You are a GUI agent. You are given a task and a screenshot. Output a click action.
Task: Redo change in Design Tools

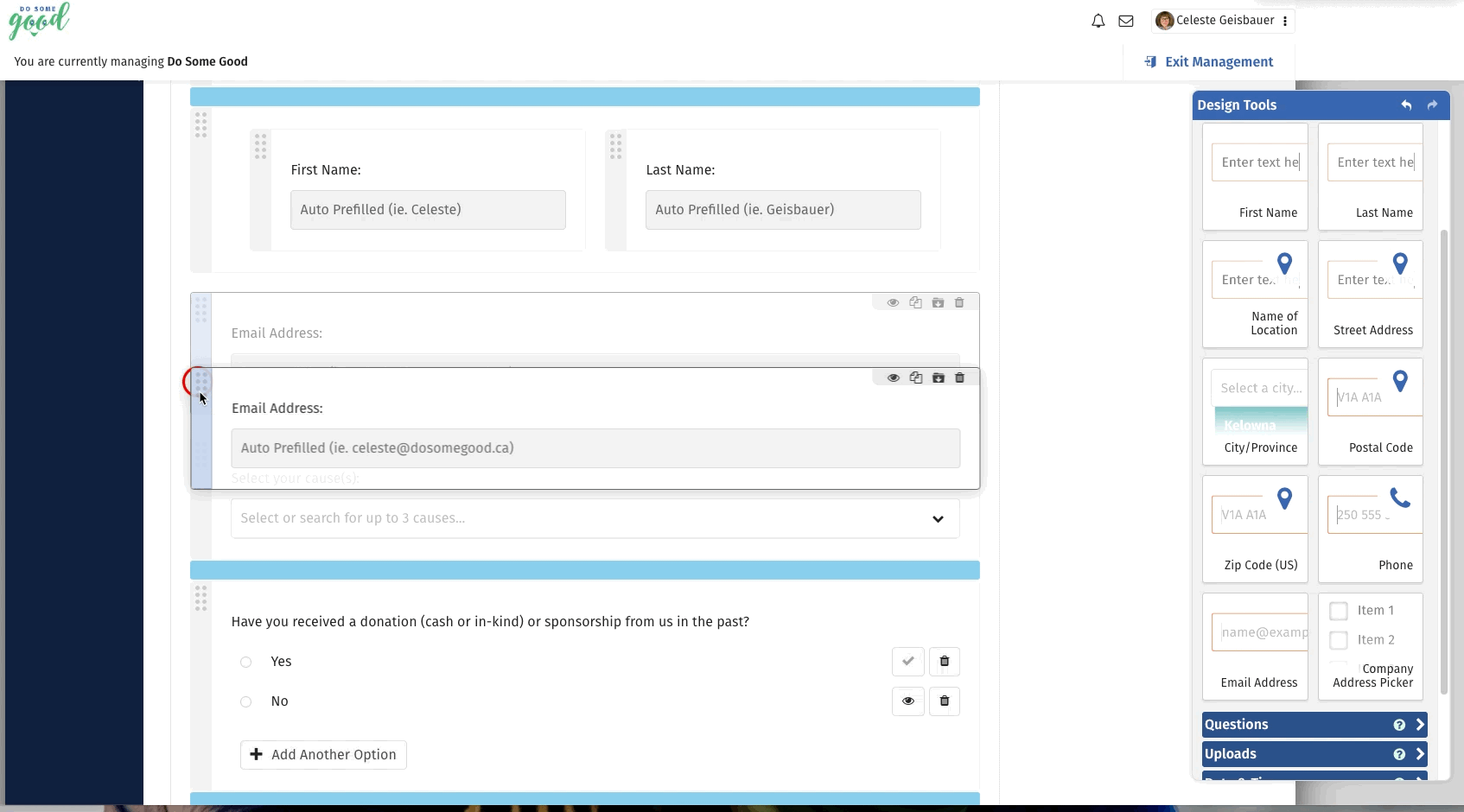(x=1432, y=105)
